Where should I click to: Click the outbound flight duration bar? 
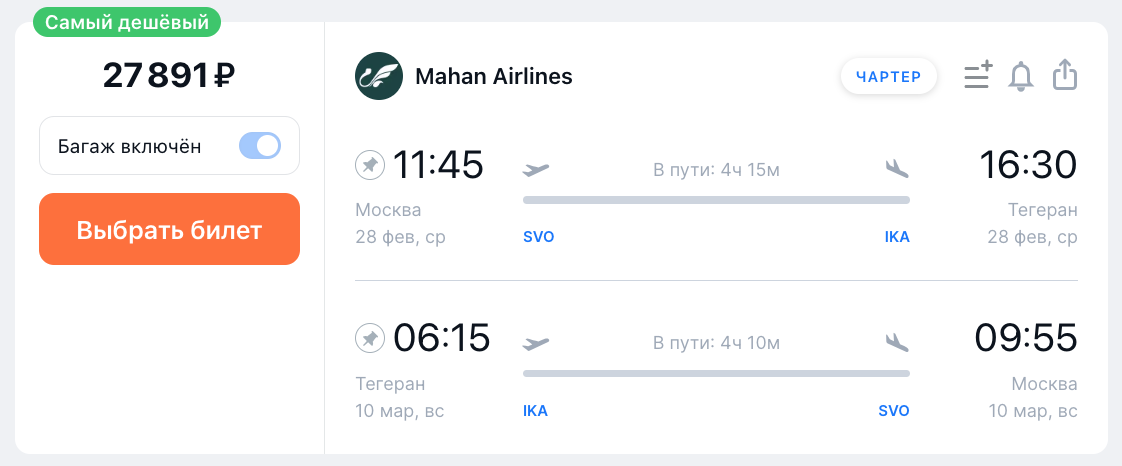pyautogui.click(x=716, y=200)
